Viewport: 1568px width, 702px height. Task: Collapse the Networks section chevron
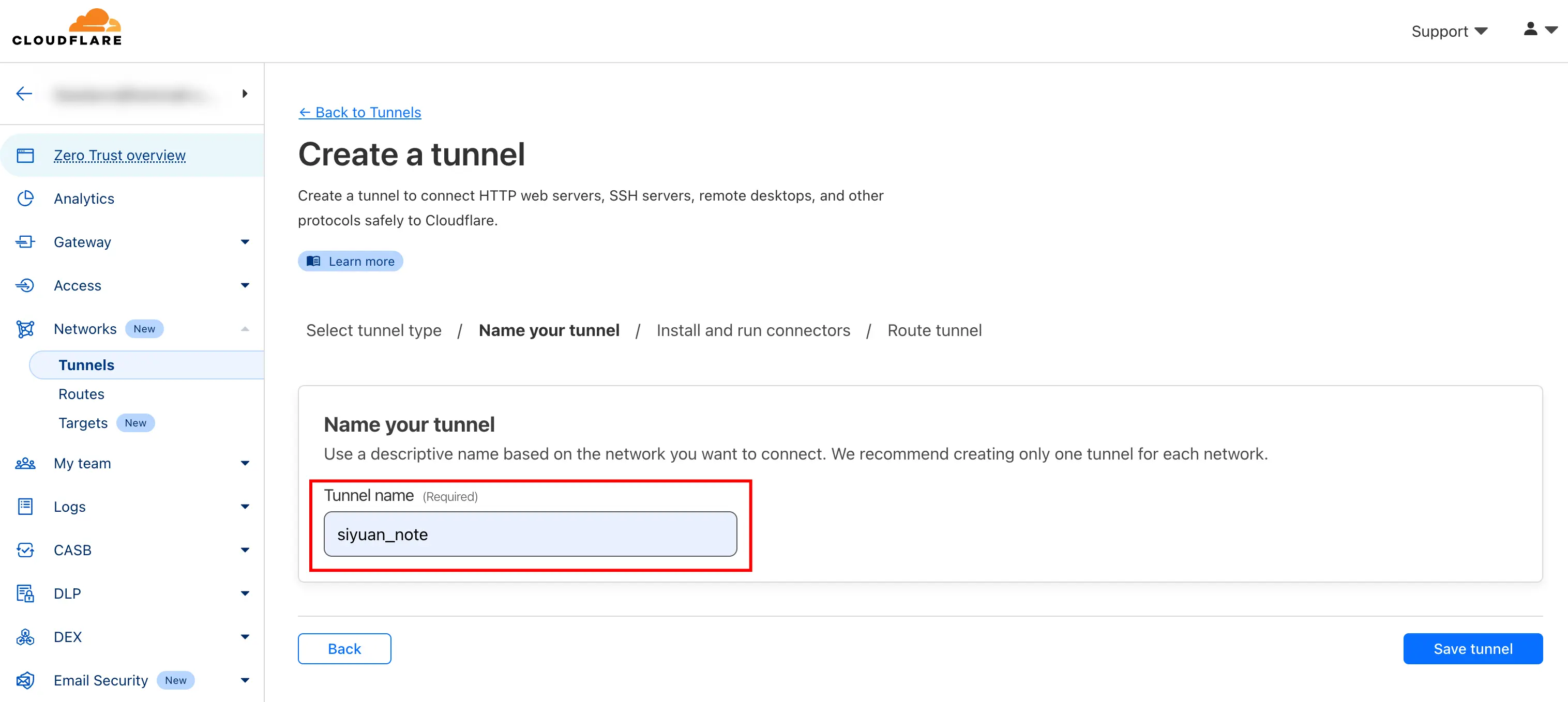[x=245, y=329]
